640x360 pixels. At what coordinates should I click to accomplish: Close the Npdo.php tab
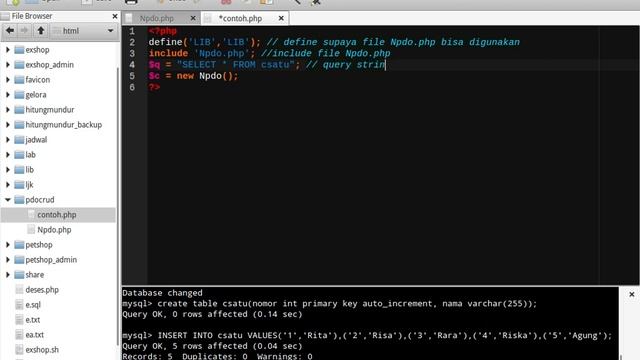tap(193, 18)
